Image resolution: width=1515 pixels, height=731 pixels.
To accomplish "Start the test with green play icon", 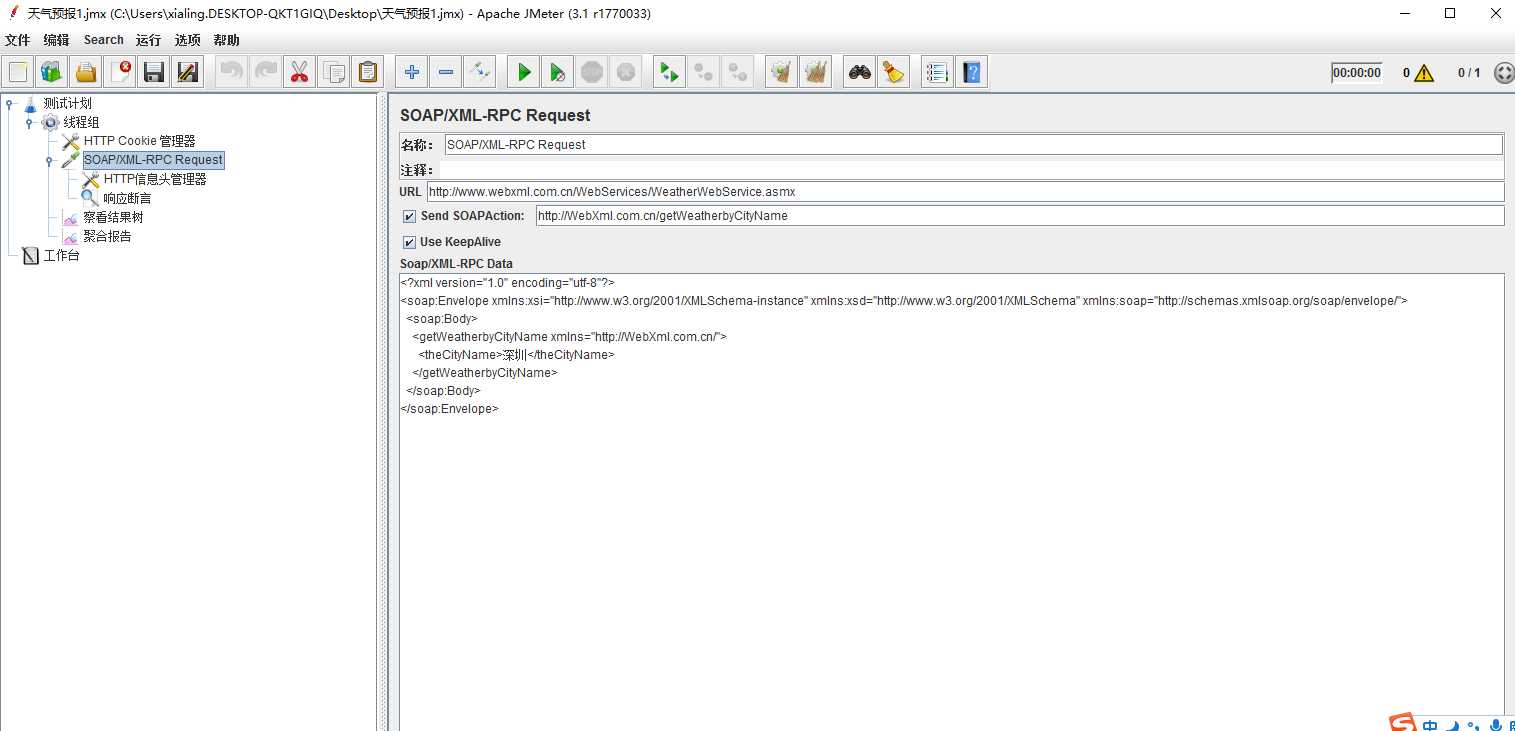I will click(x=524, y=72).
